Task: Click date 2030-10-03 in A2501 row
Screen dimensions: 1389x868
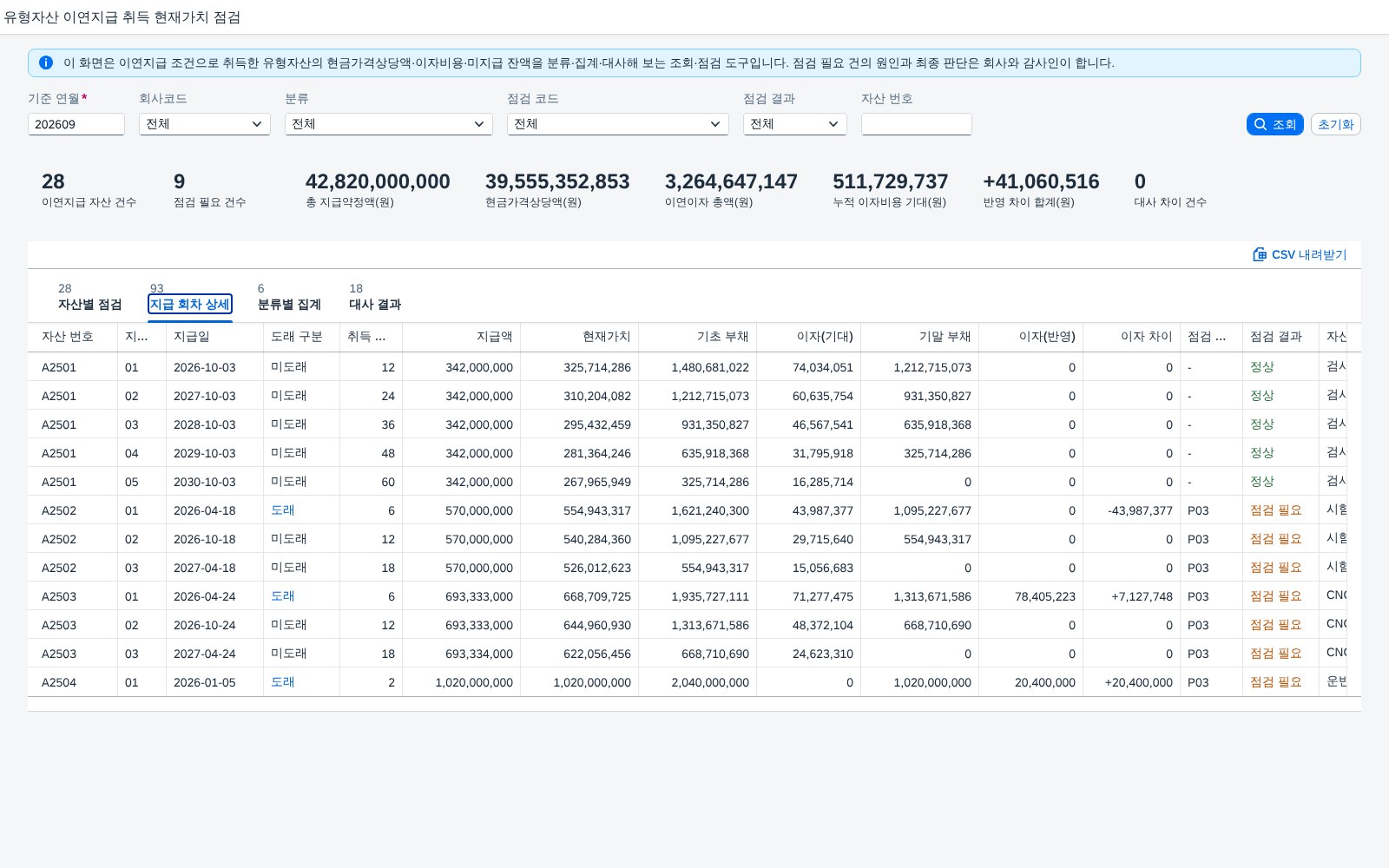Action: (204, 482)
